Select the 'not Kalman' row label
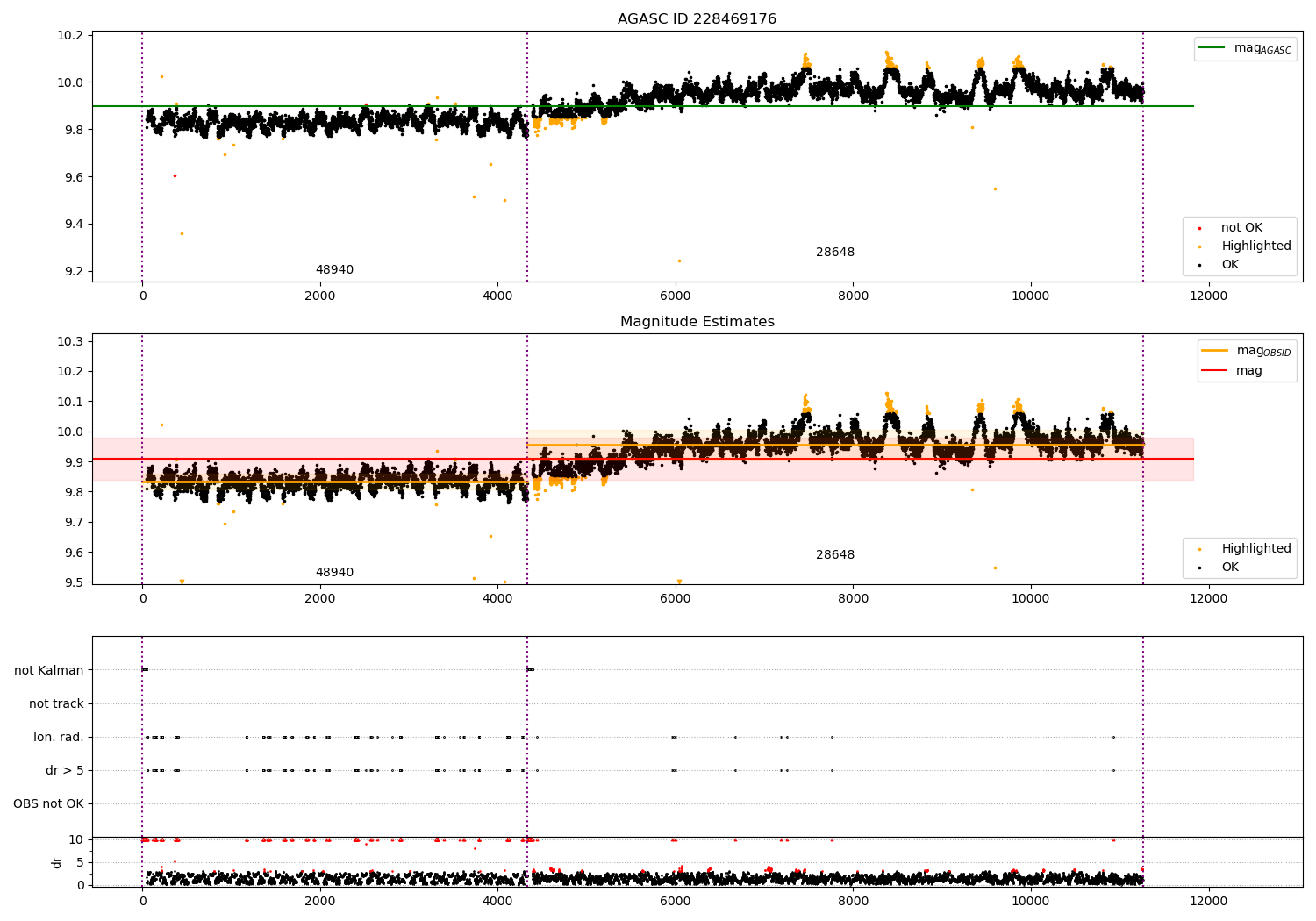 coord(49,671)
